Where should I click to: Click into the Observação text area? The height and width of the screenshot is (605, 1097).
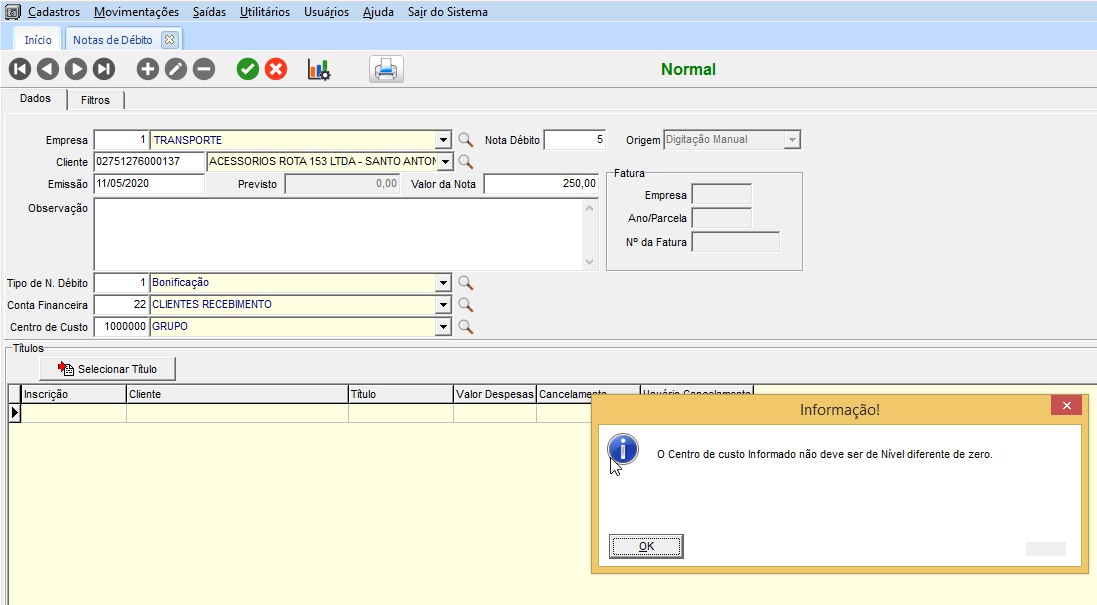[x=338, y=234]
